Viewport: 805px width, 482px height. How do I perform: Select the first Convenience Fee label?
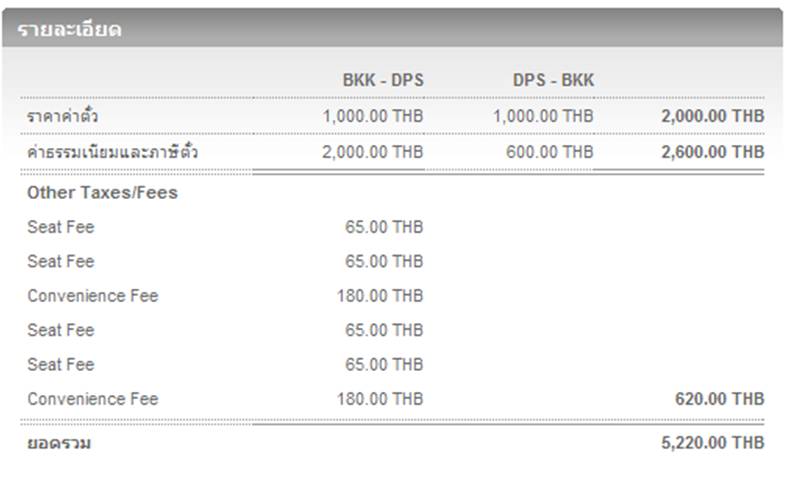tap(93, 296)
